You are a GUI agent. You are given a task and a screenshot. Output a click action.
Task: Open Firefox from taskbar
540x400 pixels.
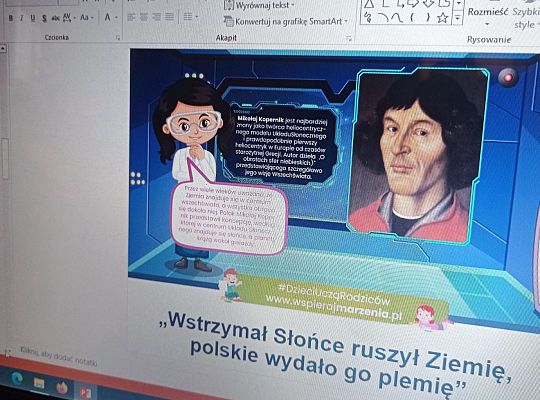point(62,388)
